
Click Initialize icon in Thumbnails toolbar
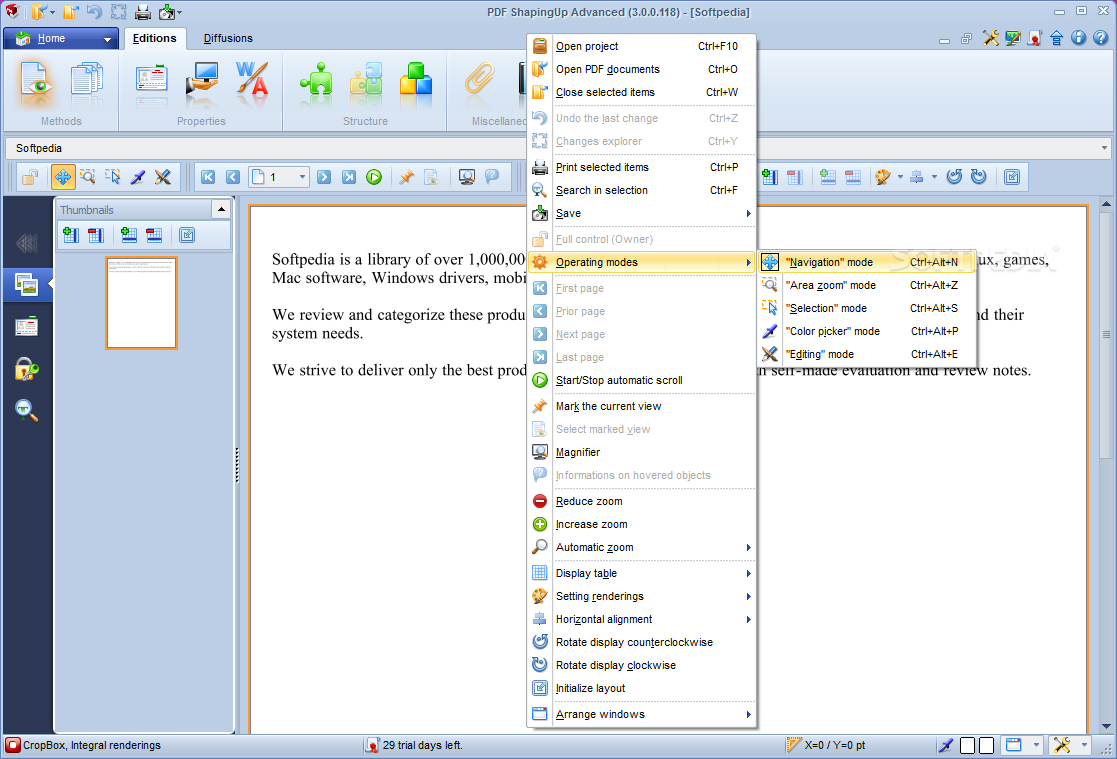coord(187,235)
